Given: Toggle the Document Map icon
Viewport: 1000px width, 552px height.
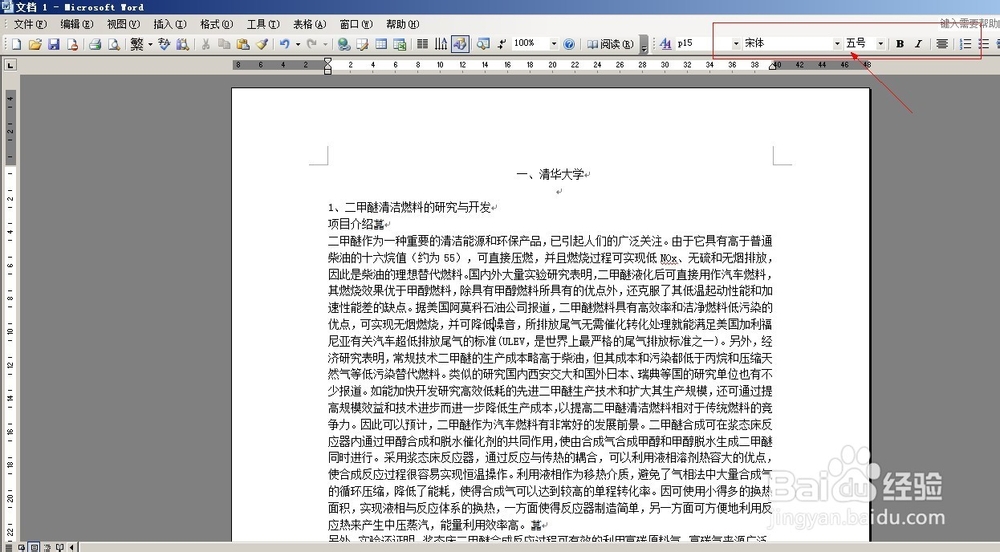Looking at the screenshot, I should 483,44.
